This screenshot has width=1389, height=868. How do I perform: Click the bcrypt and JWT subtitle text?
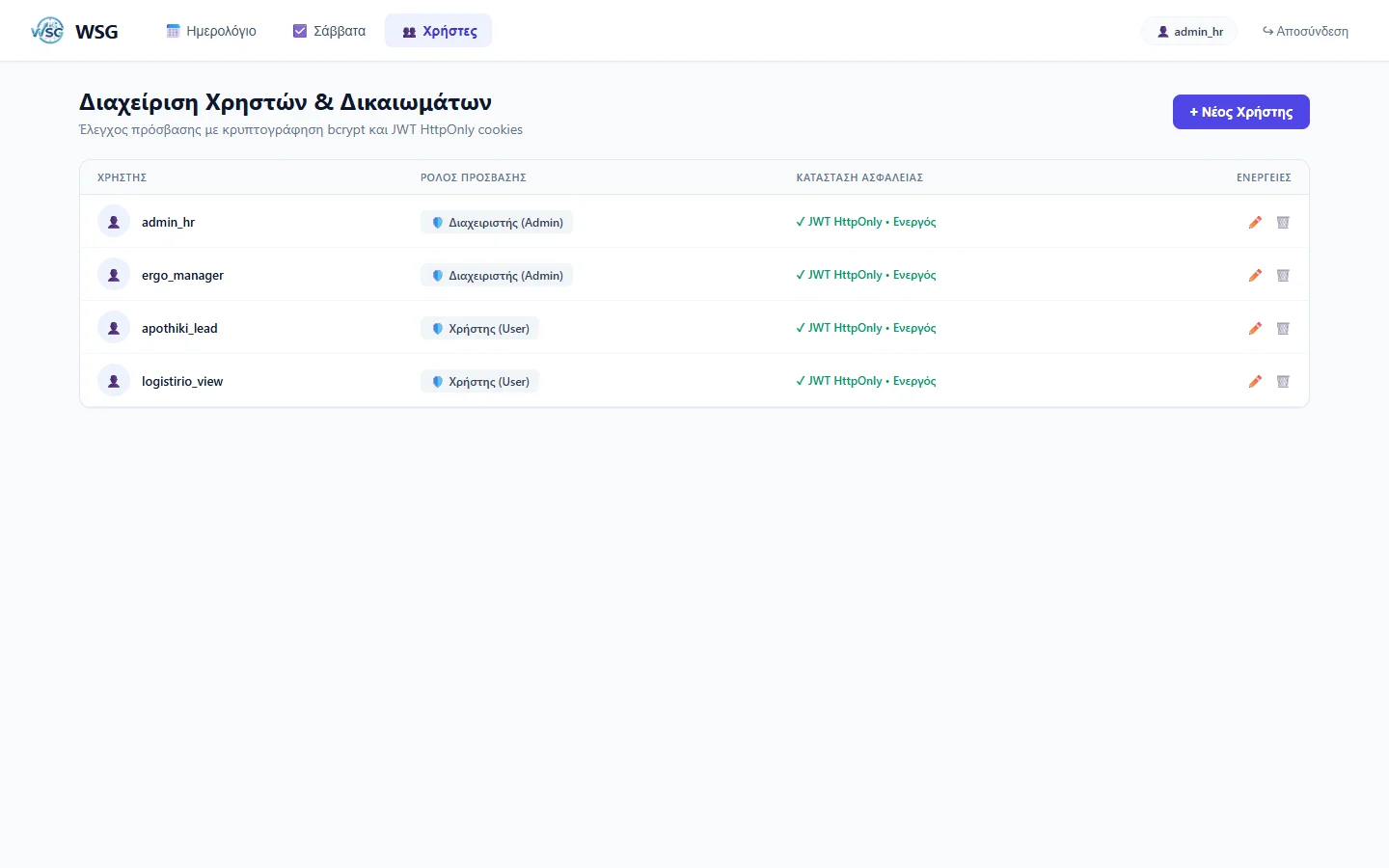pyautogui.click(x=301, y=129)
